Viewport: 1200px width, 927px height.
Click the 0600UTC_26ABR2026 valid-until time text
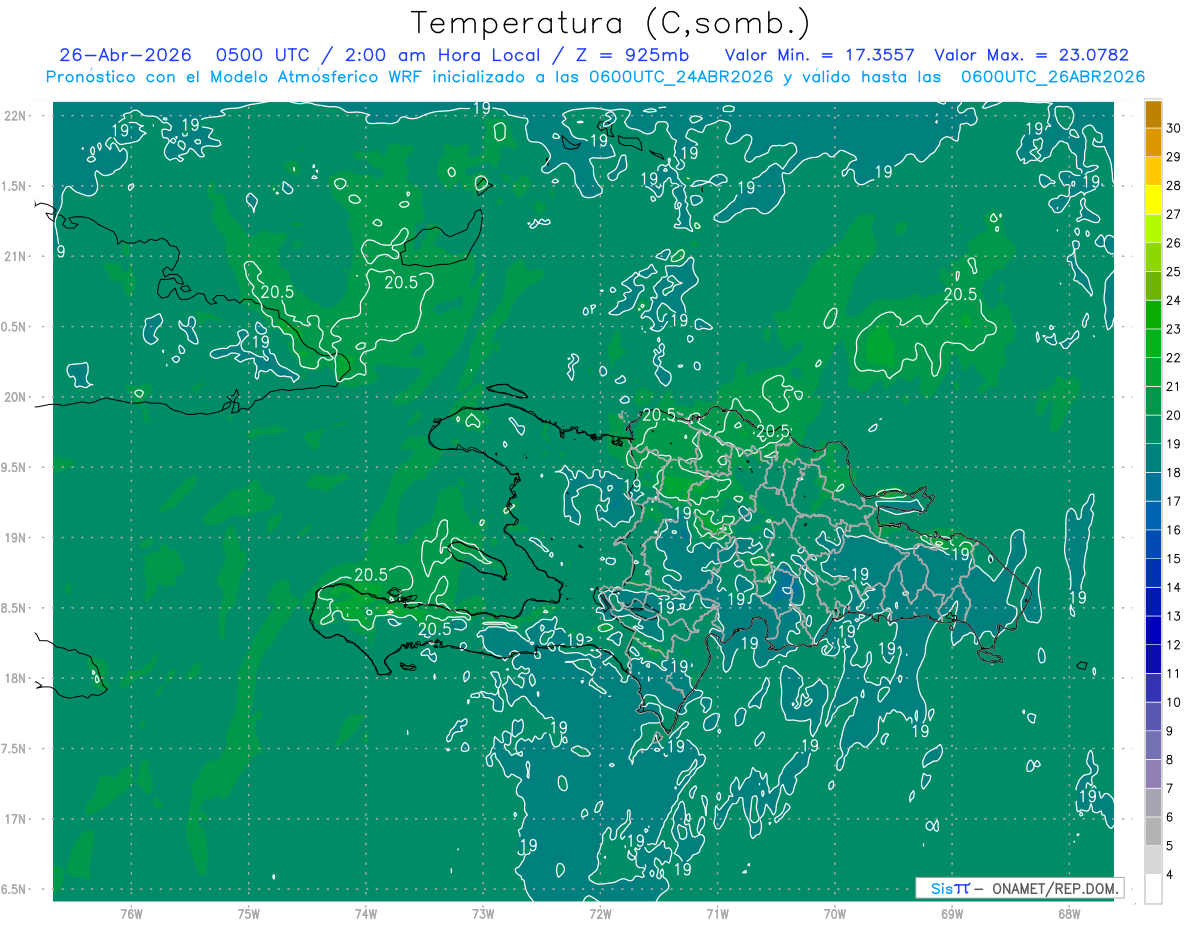(x=1053, y=76)
